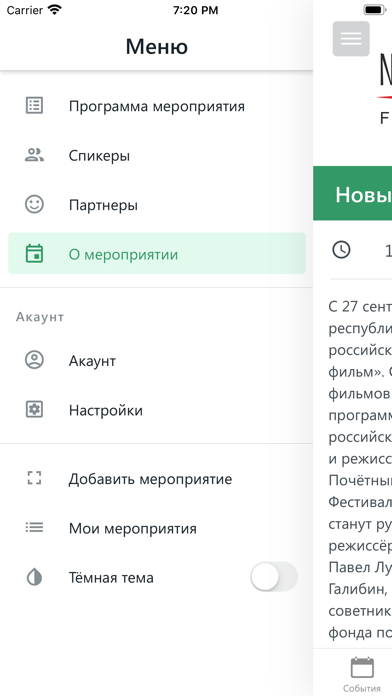The image size is (392, 696).
Task: Click the hamburger menu button
Action: tap(351, 39)
